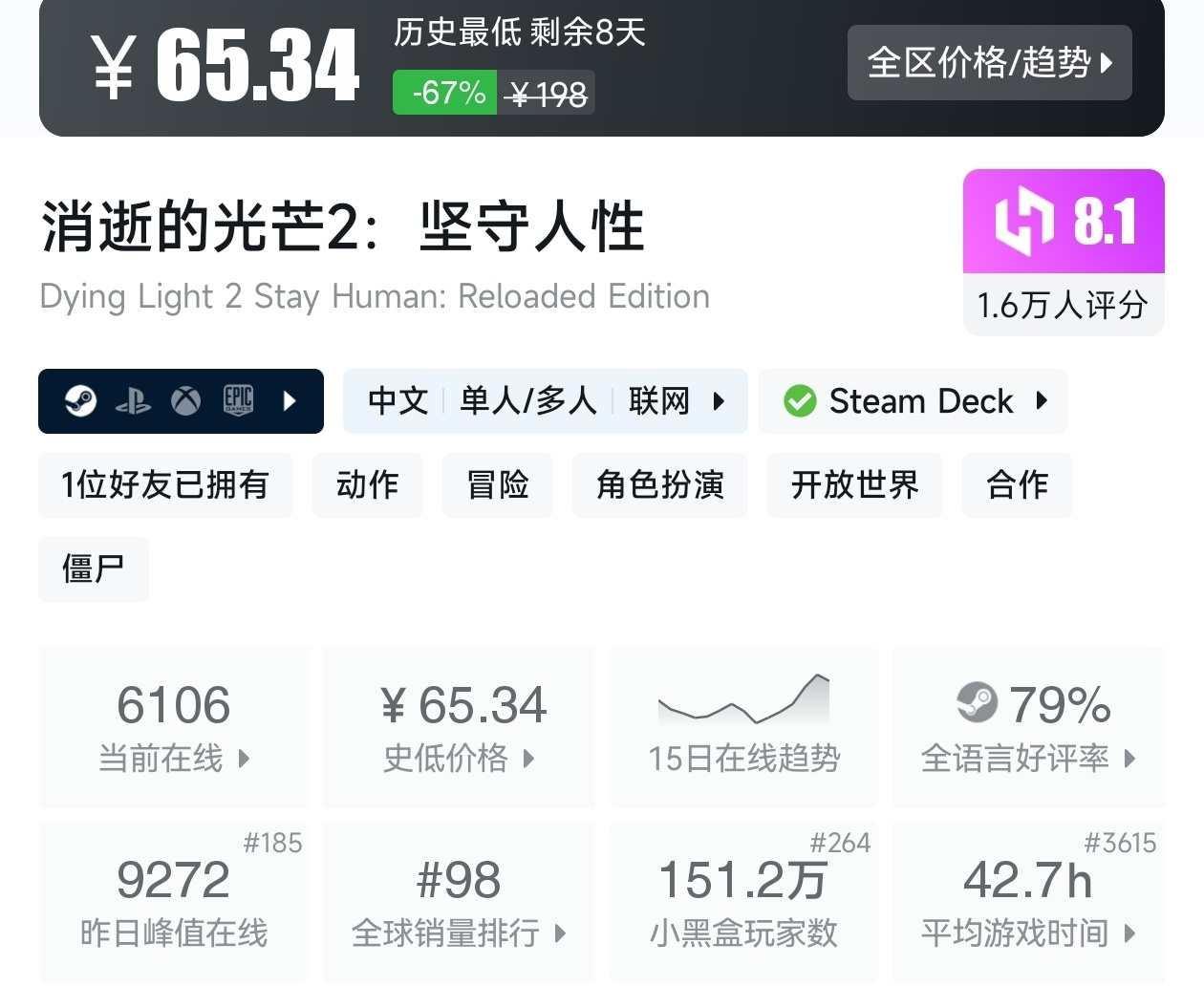This screenshot has width=1204, height=986.
Task: Click the Steam platform icon
Action: pos(81,401)
